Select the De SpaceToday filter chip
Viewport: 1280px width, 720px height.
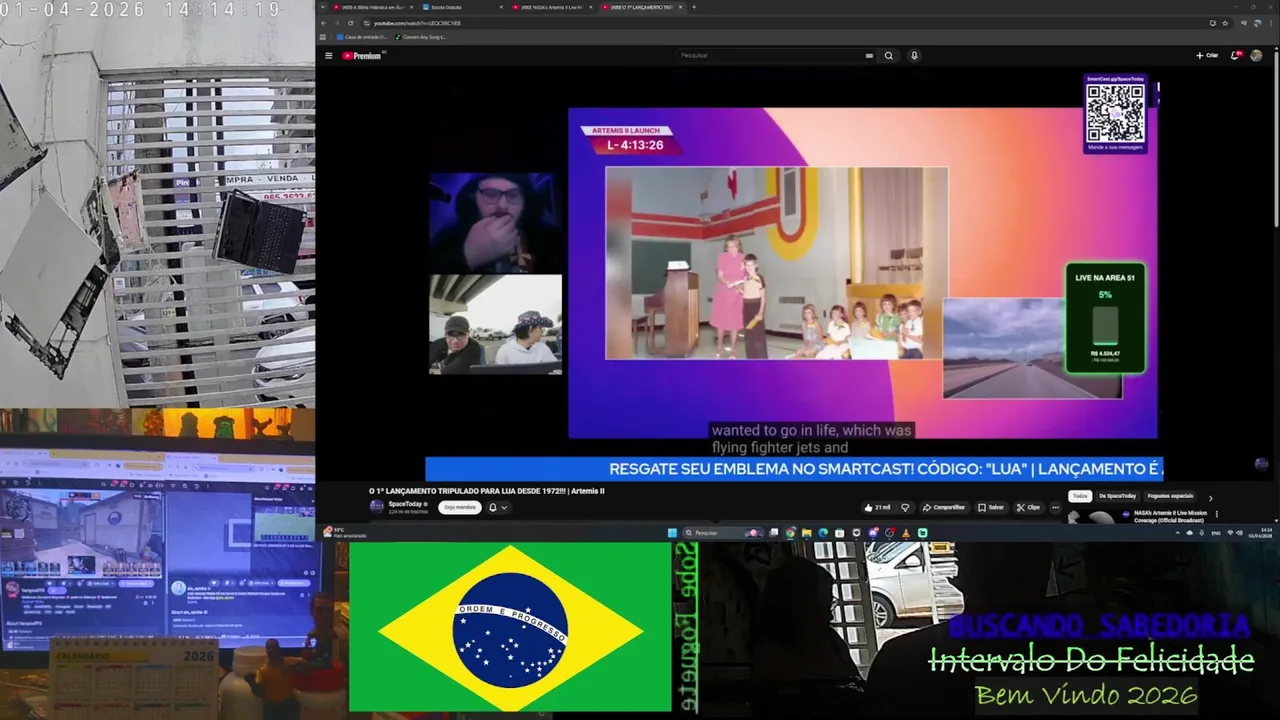coord(1117,496)
